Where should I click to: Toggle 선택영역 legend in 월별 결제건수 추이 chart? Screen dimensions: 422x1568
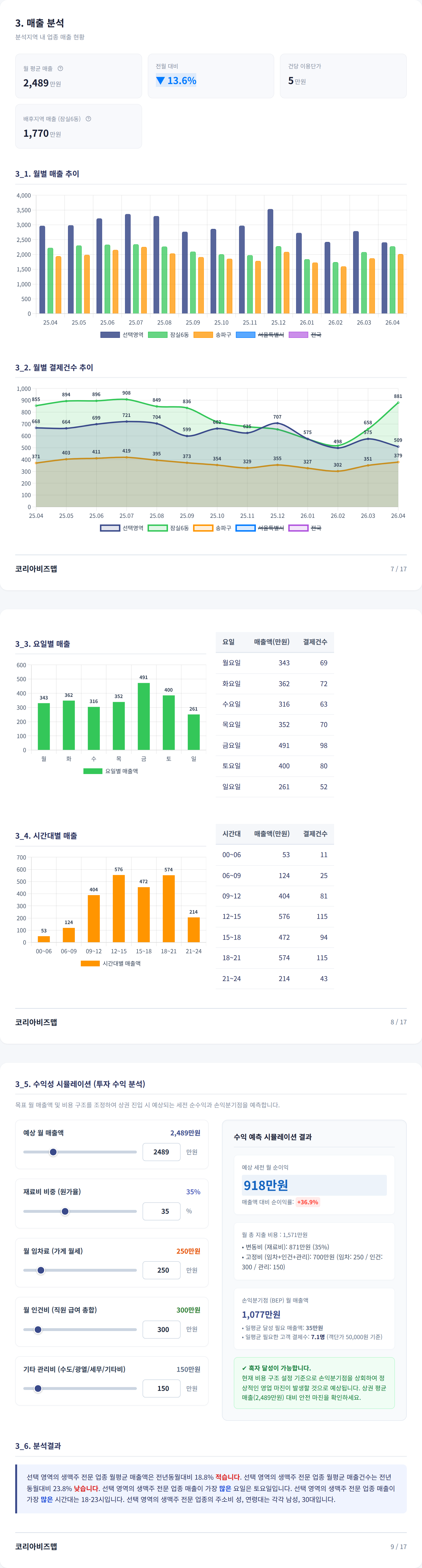coord(122,528)
